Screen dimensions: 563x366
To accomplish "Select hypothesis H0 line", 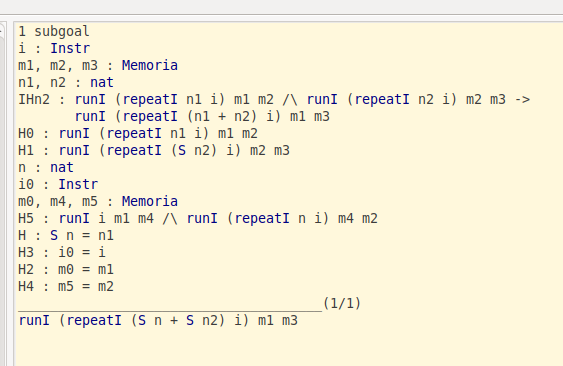I will click(138, 134).
